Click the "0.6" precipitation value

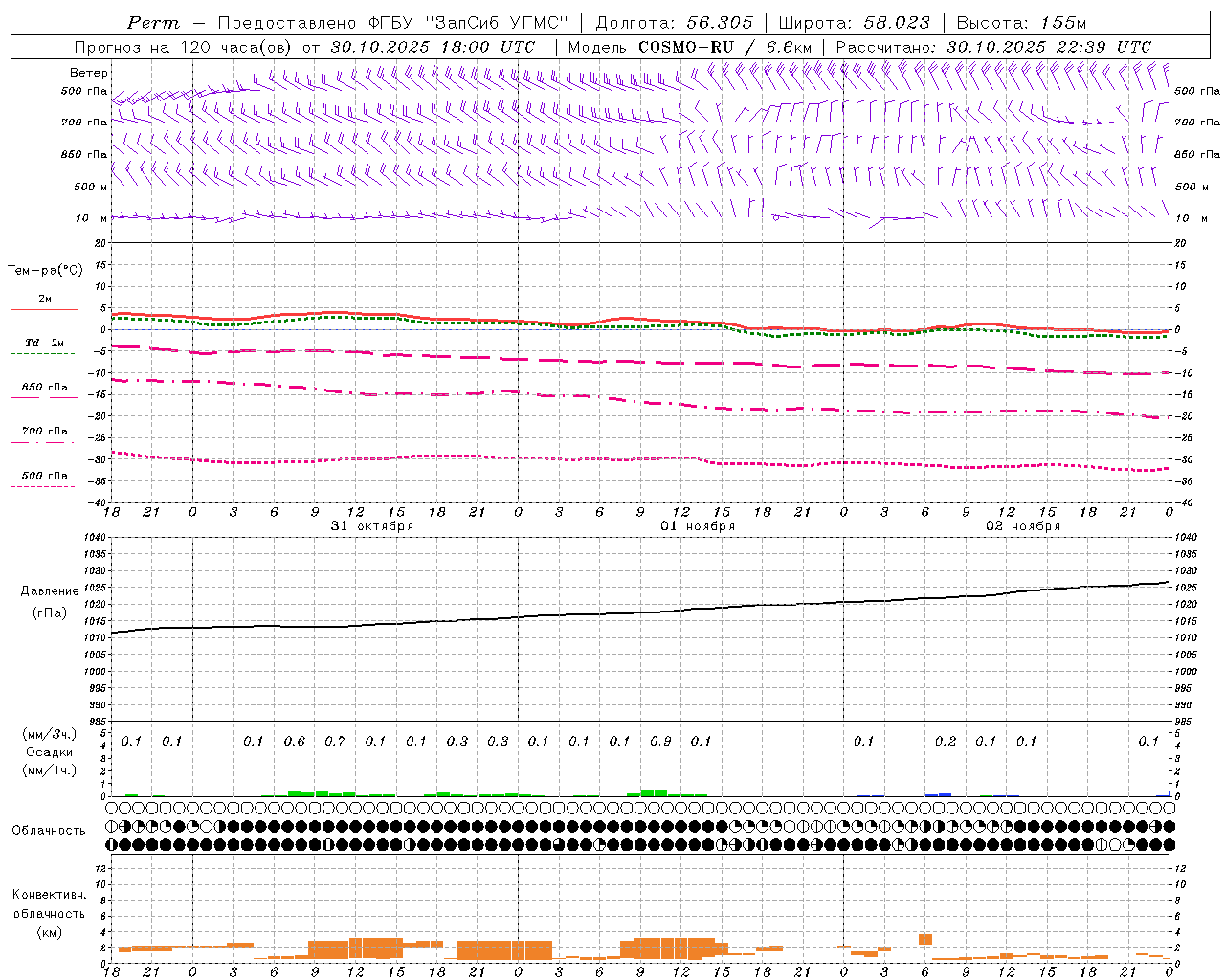[295, 742]
